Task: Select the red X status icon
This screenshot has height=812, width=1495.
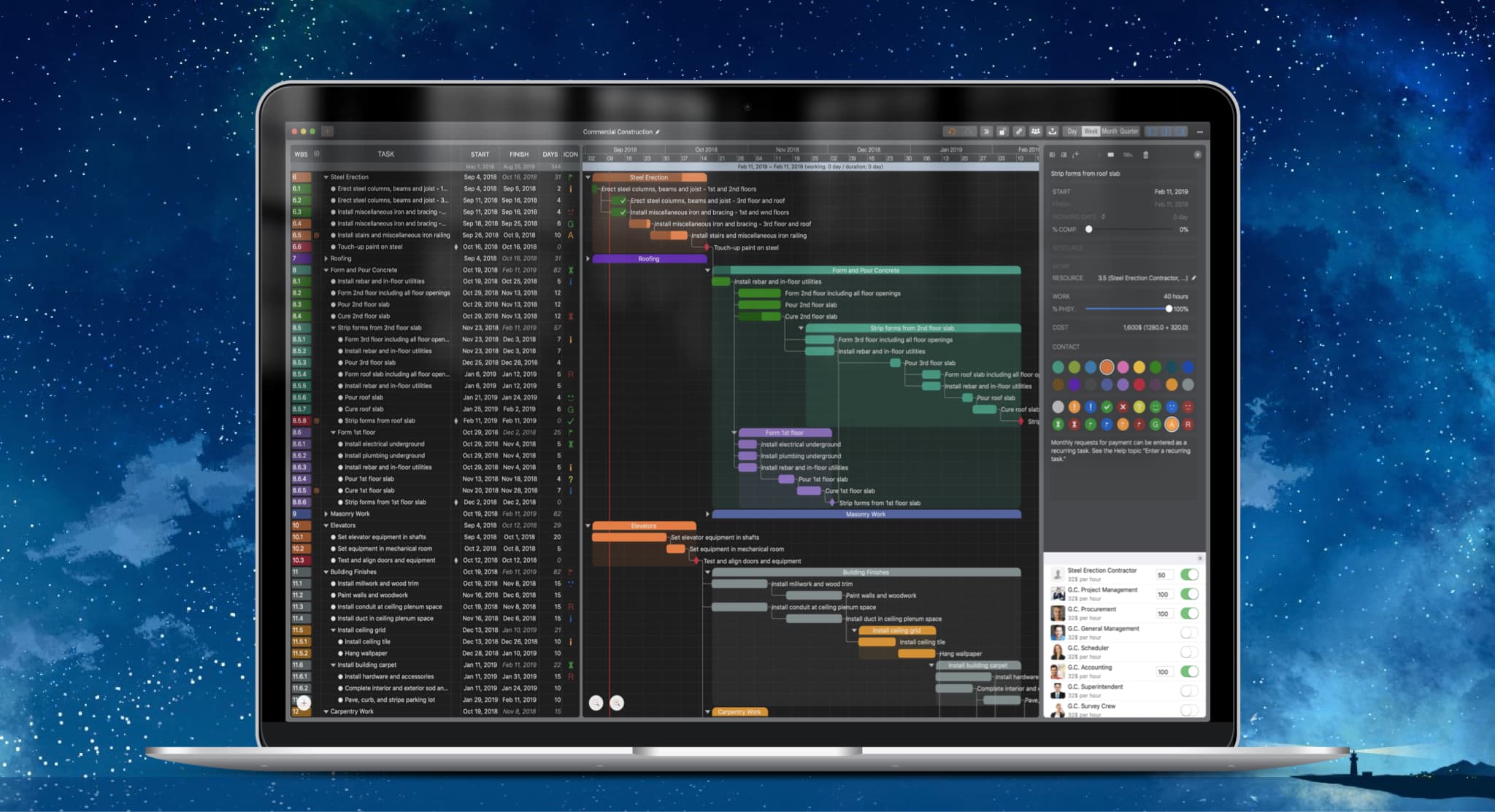Action: pyautogui.click(x=1123, y=407)
